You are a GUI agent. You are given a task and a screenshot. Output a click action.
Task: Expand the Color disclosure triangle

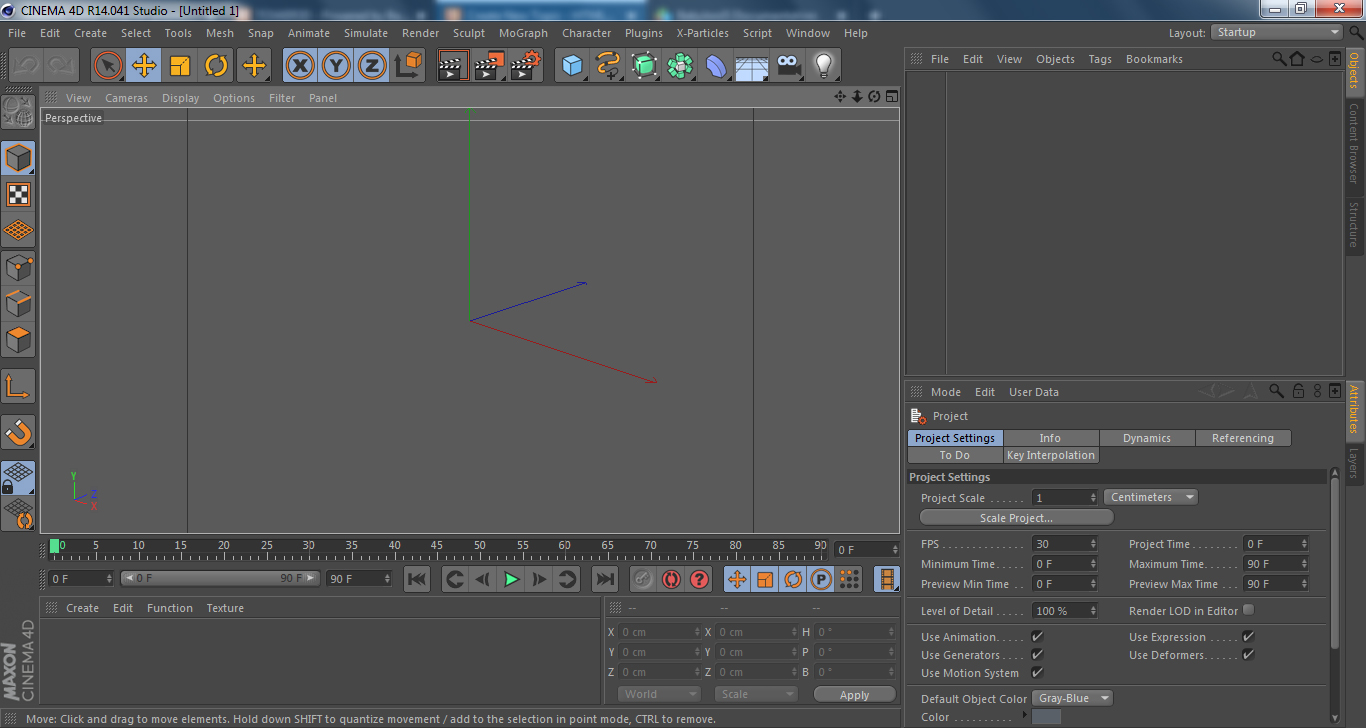click(1026, 716)
